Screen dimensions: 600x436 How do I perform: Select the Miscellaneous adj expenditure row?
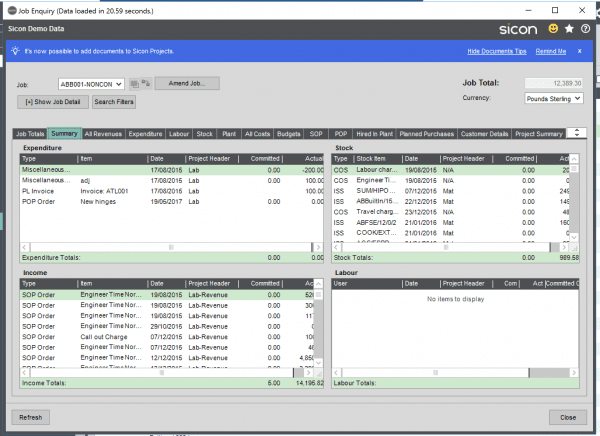[172, 180]
